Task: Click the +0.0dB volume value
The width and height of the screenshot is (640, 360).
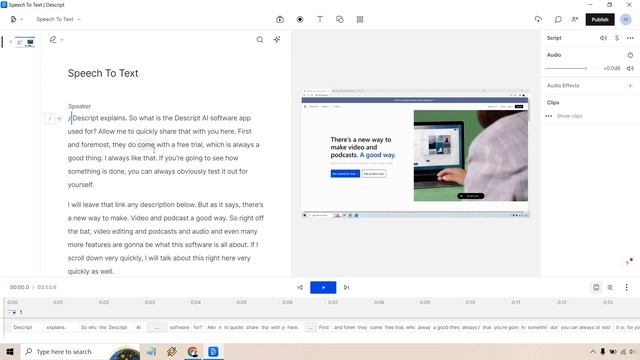Action: point(611,68)
